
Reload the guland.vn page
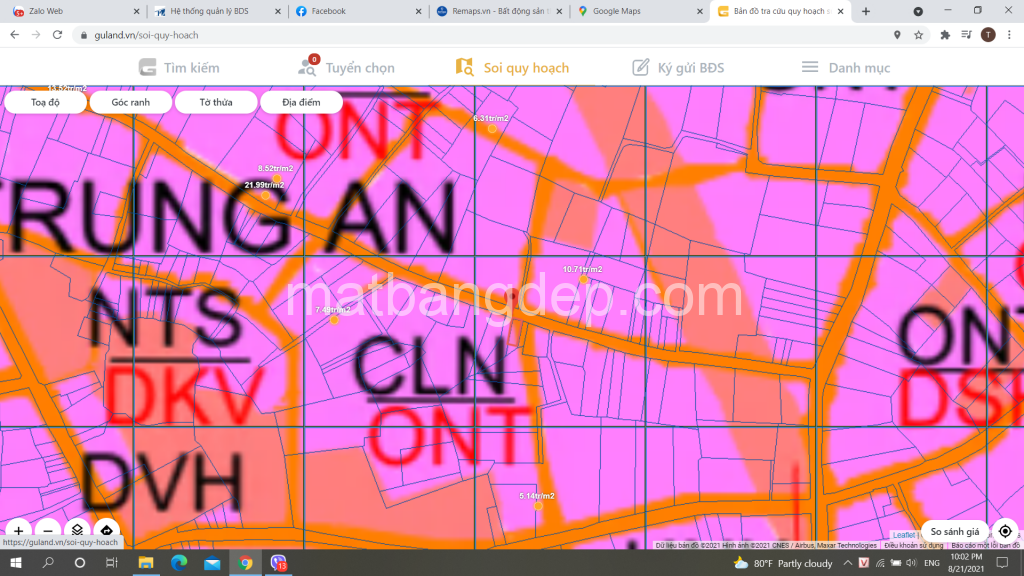tap(57, 35)
